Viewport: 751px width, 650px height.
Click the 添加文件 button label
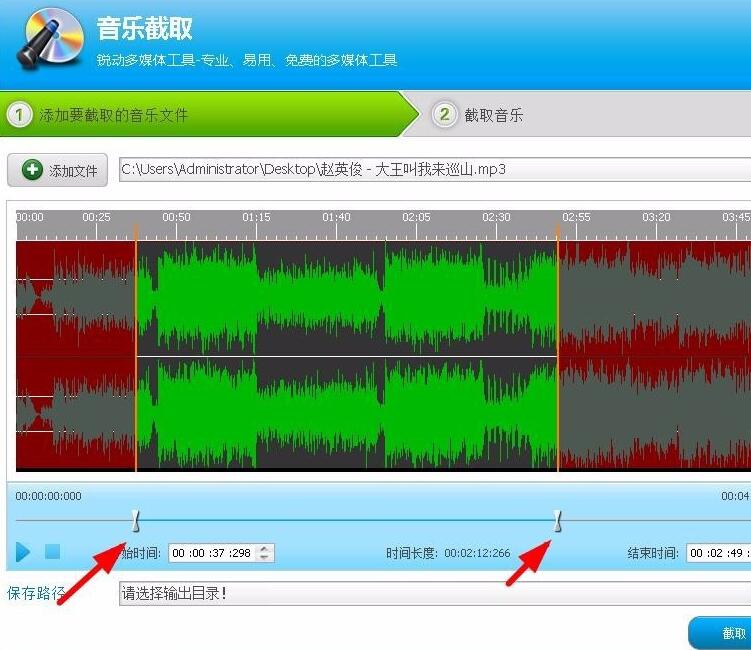click(73, 171)
